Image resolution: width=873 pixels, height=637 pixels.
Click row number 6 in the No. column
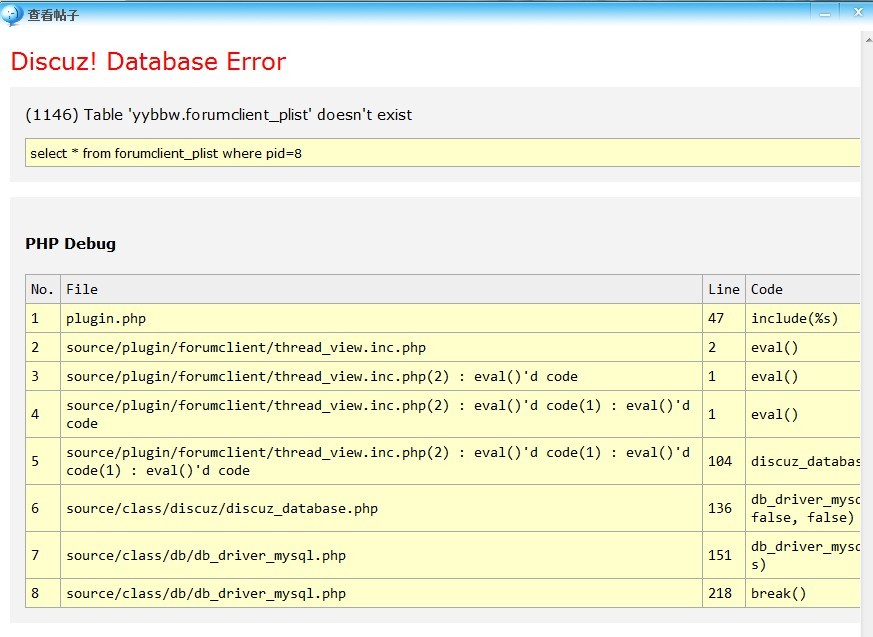click(x=43, y=508)
